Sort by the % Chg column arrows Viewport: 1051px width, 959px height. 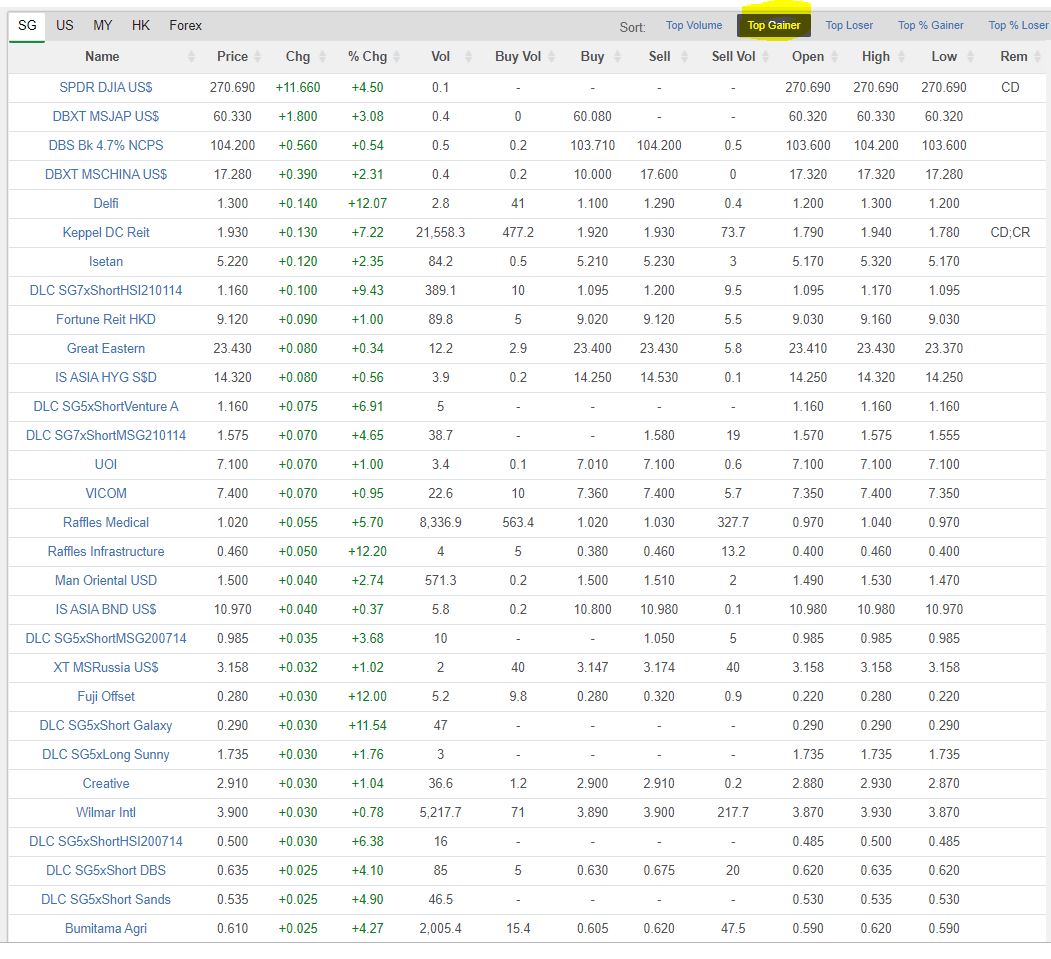pos(397,57)
